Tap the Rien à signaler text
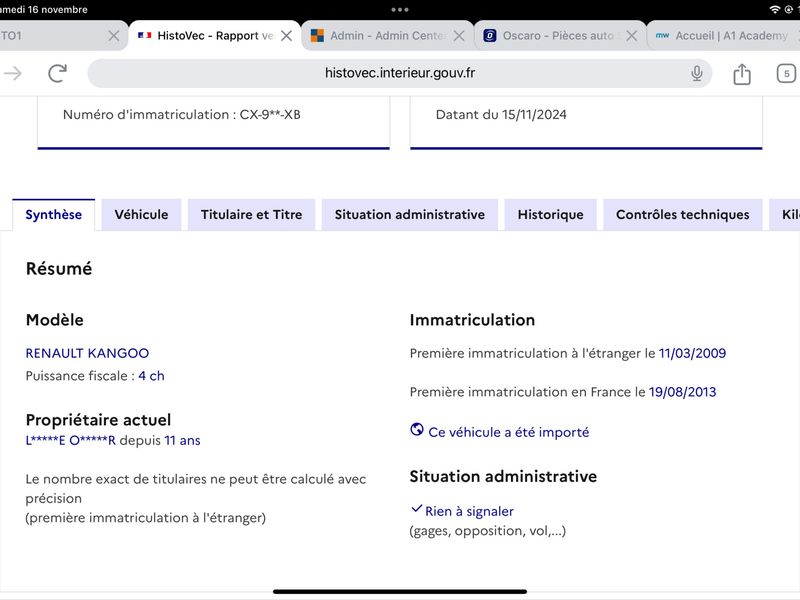Image resolution: width=800 pixels, height=600 pixels. pos(469,511)
